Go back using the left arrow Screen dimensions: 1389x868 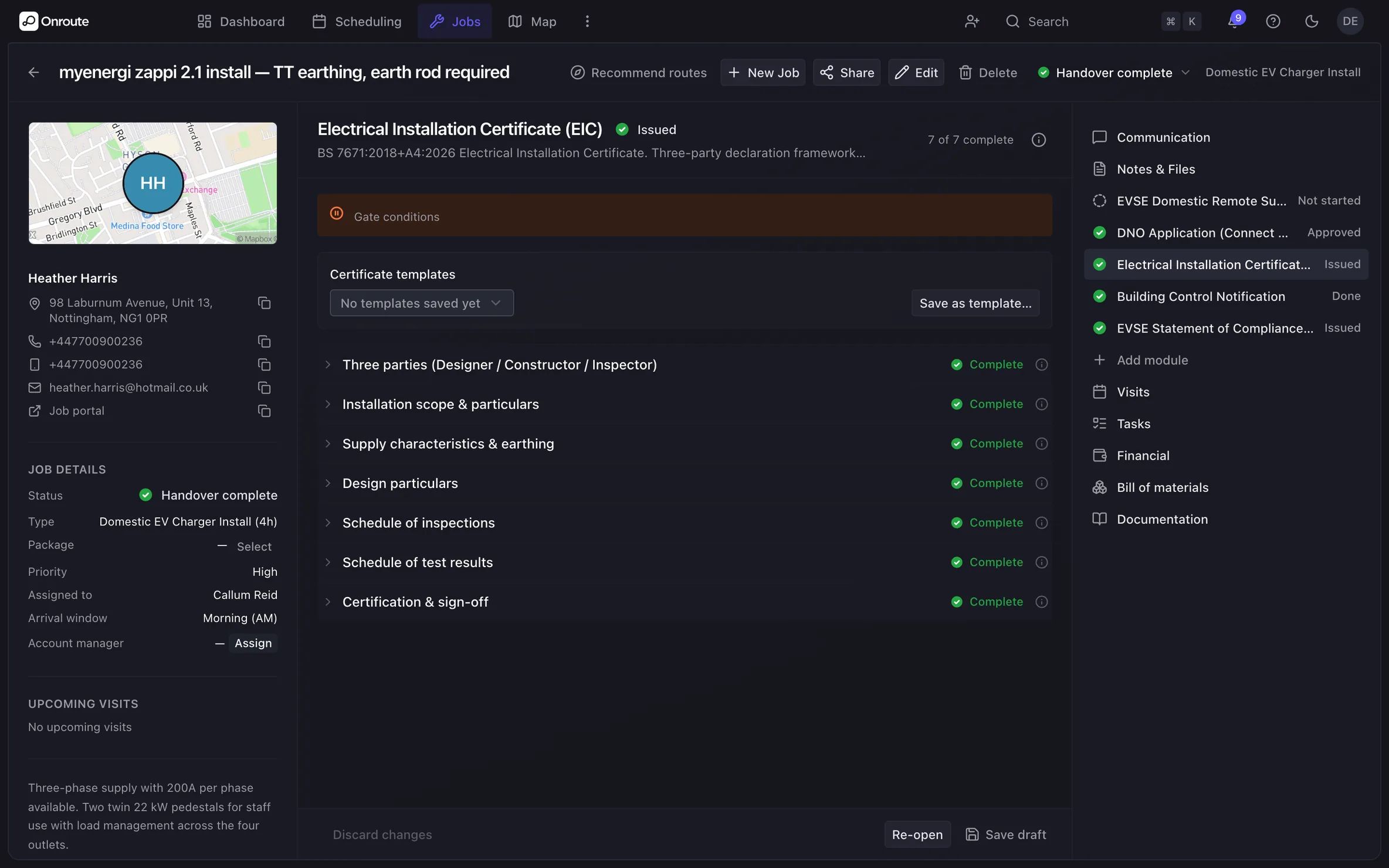33,73
